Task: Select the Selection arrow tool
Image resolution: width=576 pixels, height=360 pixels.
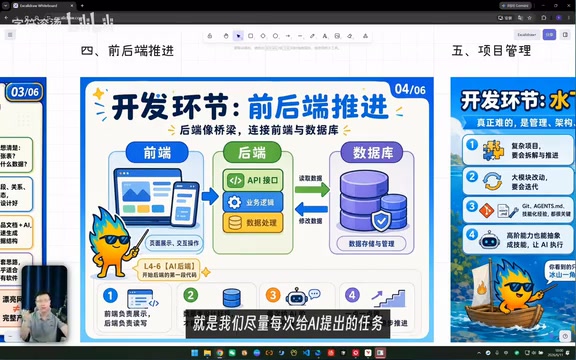Action: pos(238,36)
